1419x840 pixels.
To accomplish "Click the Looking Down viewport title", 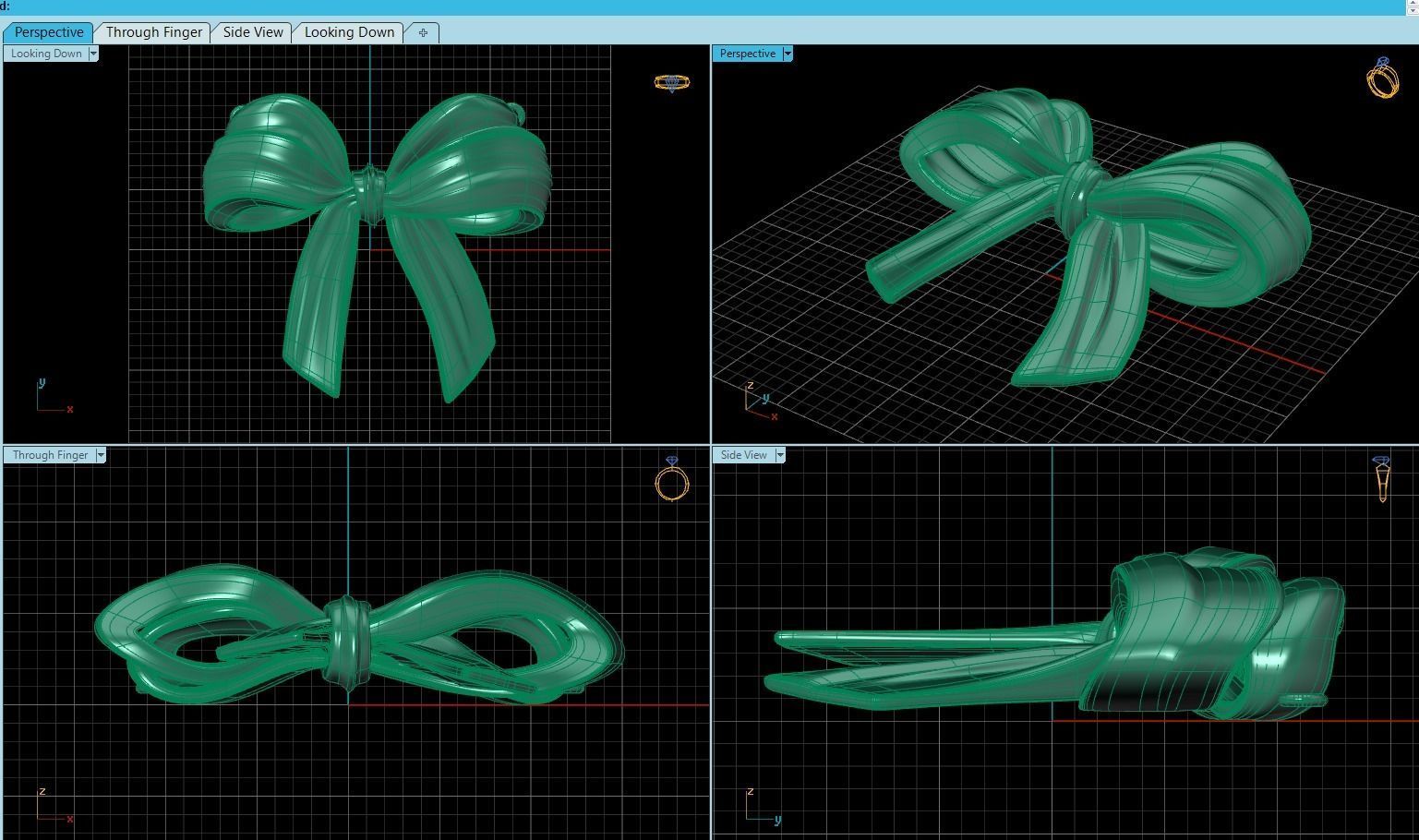I will [x=46, y=54].
